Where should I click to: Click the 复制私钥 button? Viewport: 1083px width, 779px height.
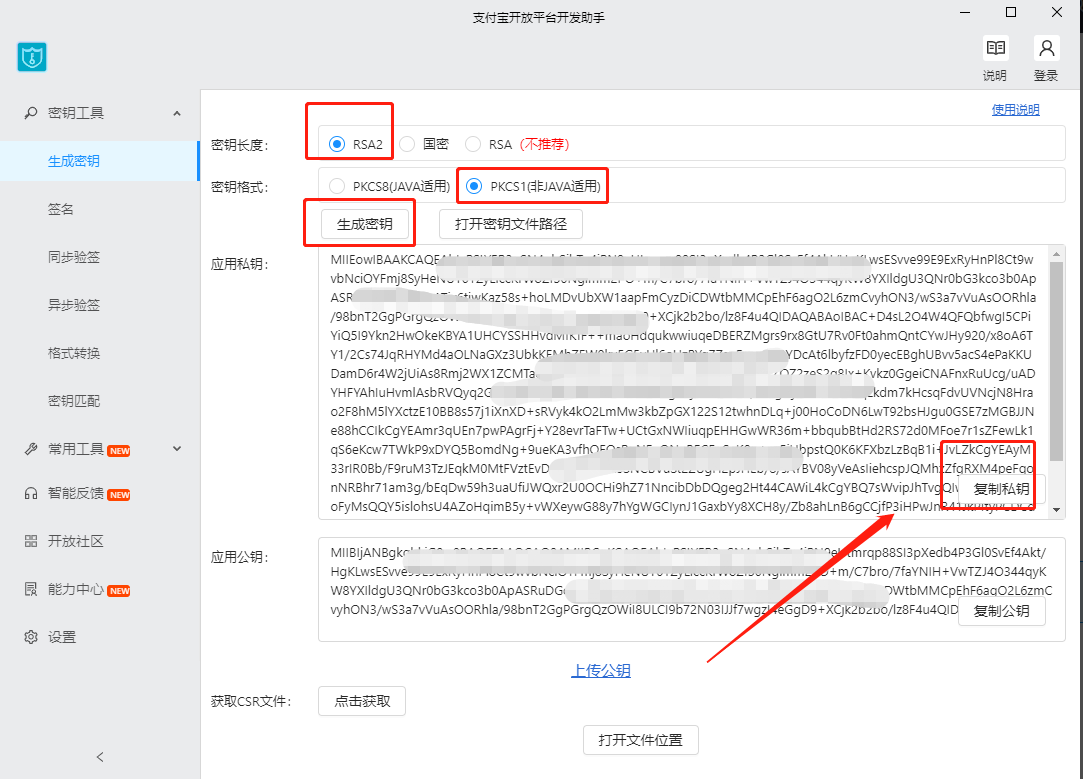pyautogui.click(x=1001, y=489)
